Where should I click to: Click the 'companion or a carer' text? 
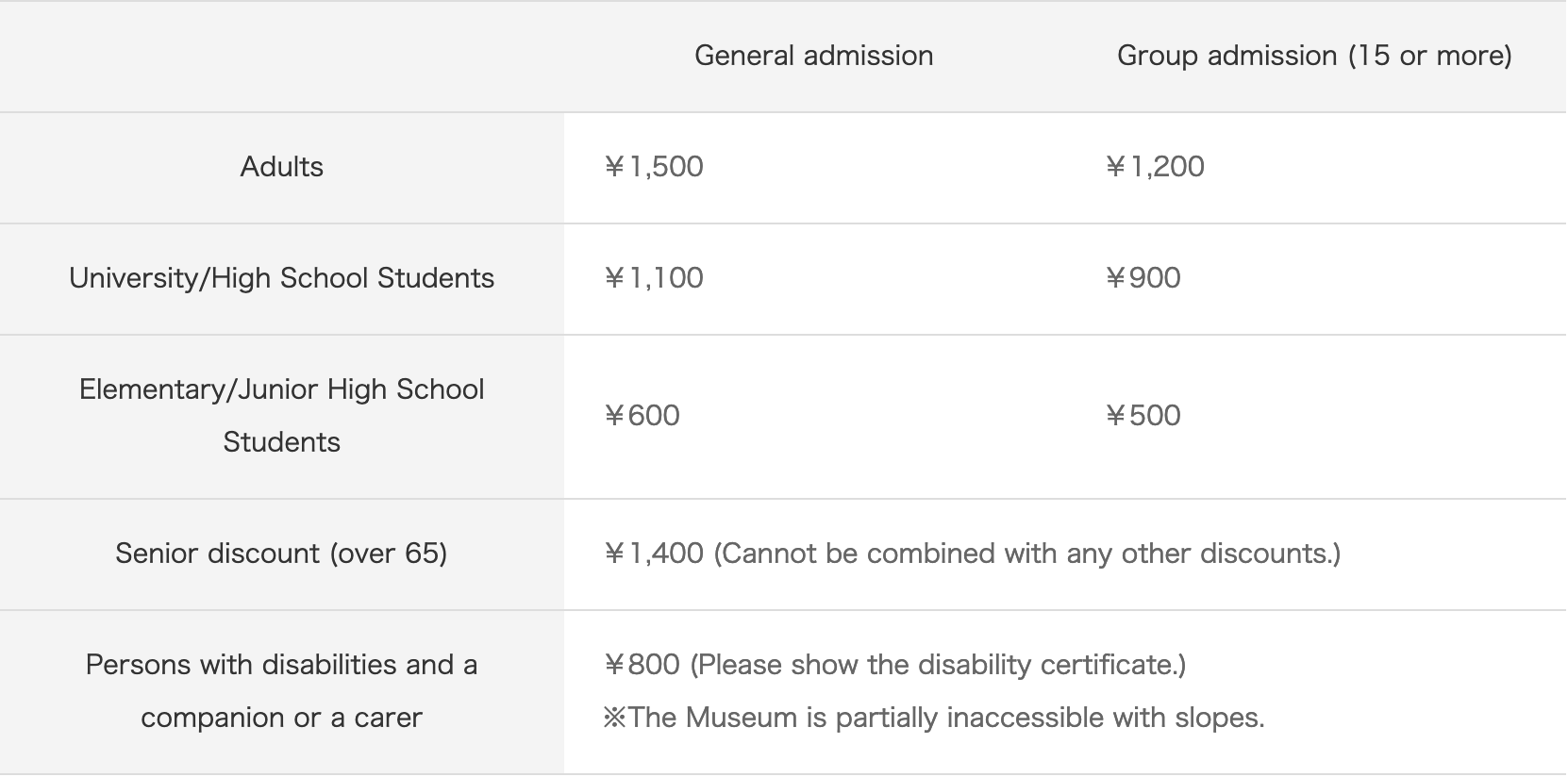[x=281, y=718]
